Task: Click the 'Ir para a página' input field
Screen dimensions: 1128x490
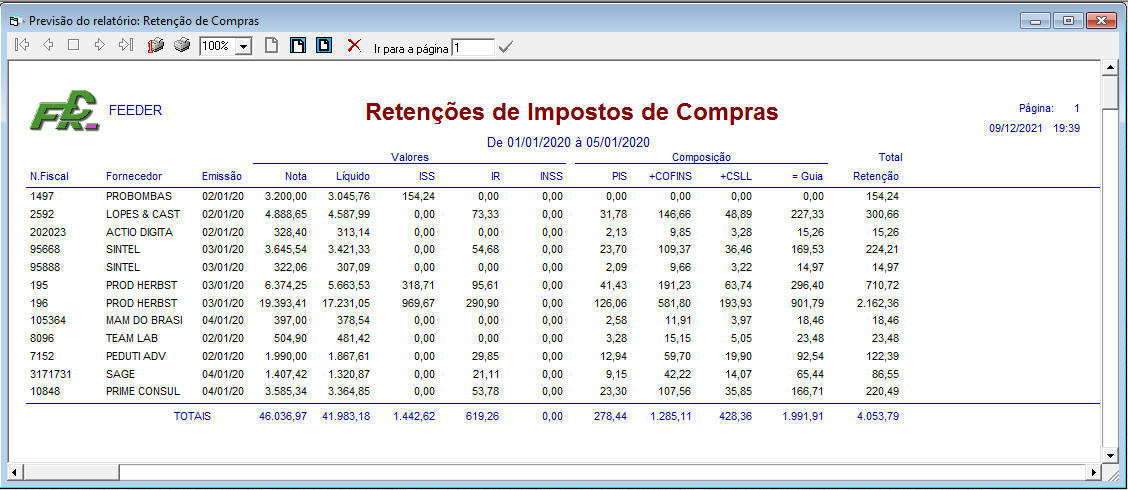Action: tap(472, 47)
